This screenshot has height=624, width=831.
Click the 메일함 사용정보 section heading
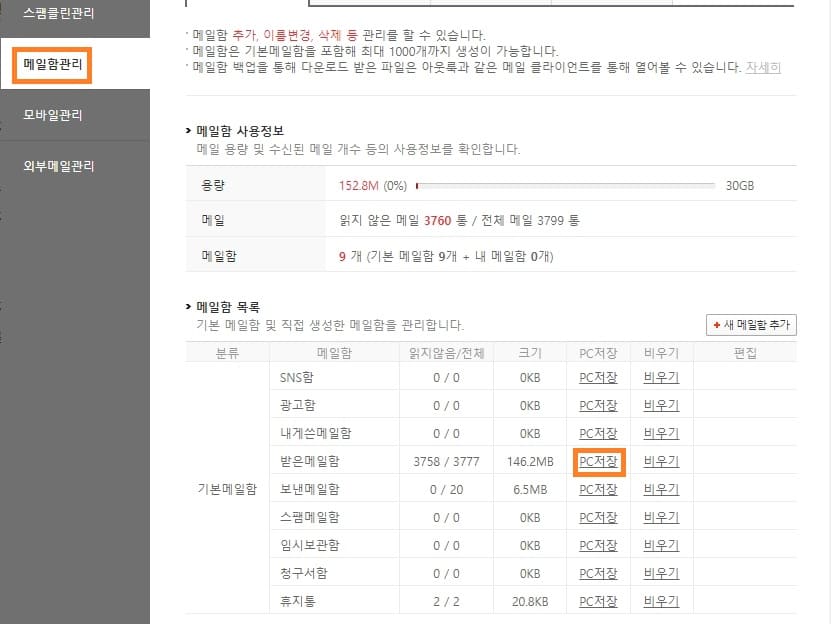click(240, 131)
